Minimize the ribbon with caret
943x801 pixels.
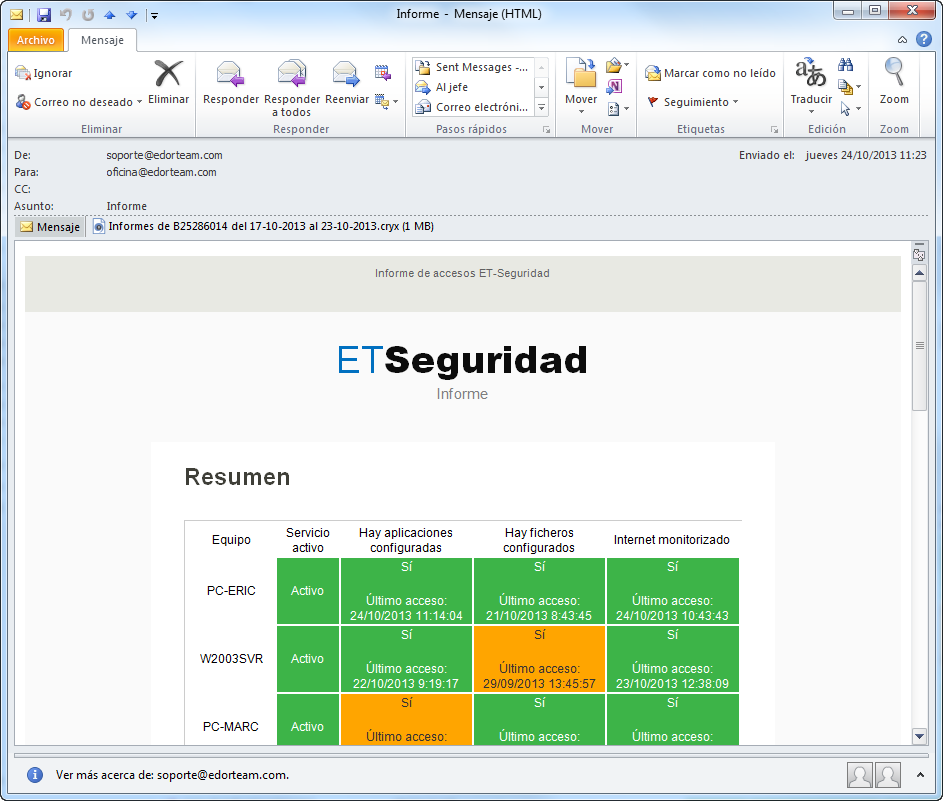902,40
